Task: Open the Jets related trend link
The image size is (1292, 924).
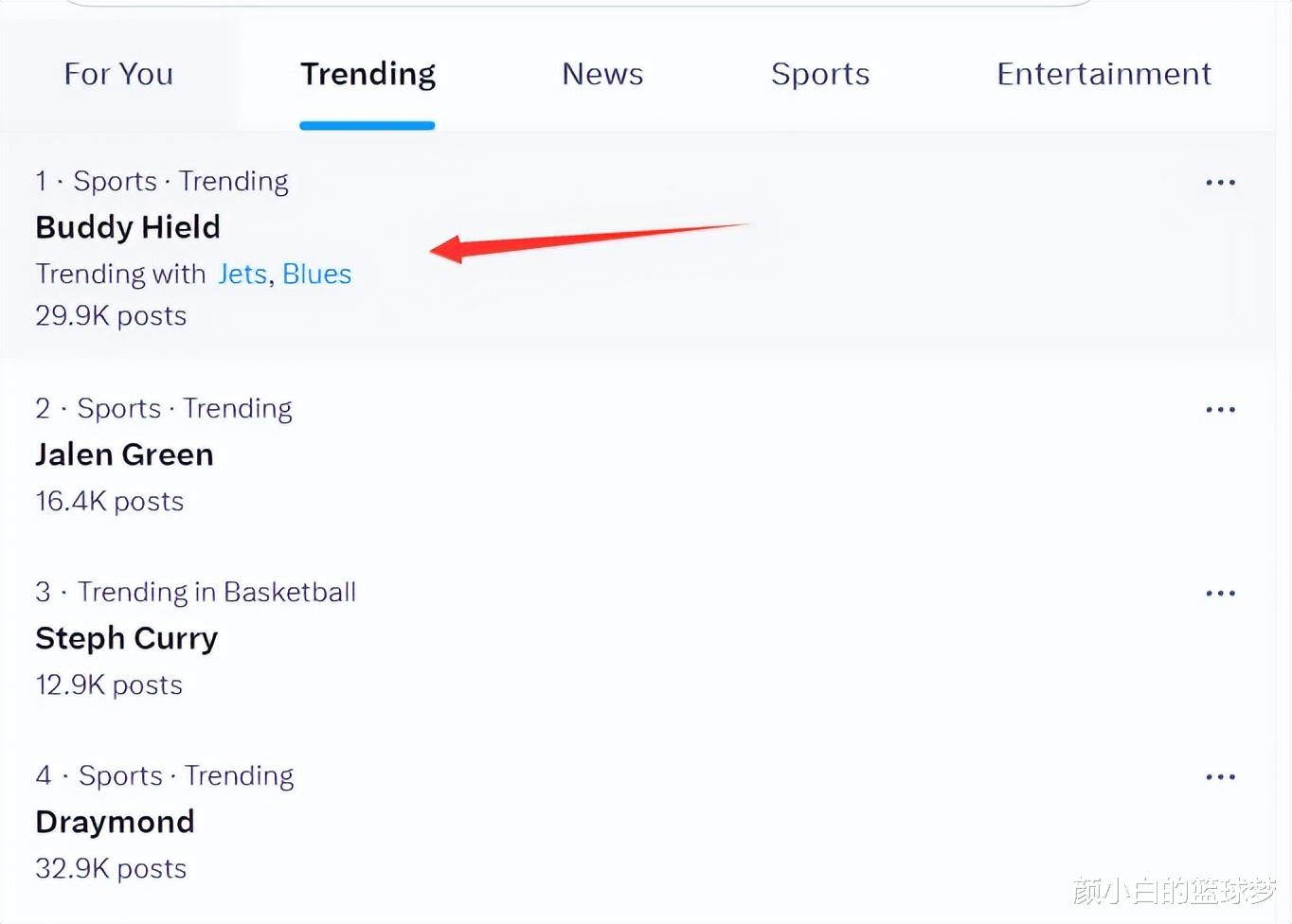Action: 242,275
